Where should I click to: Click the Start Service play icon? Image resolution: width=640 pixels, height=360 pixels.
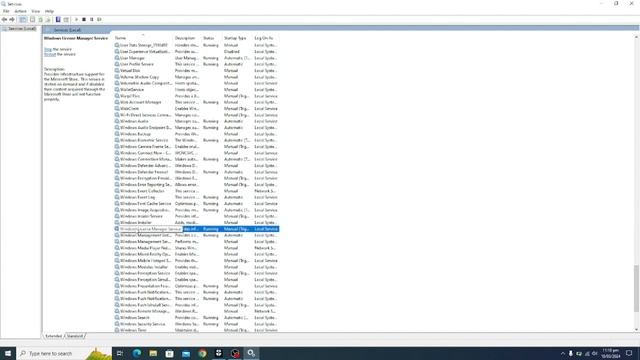point(76,20)
